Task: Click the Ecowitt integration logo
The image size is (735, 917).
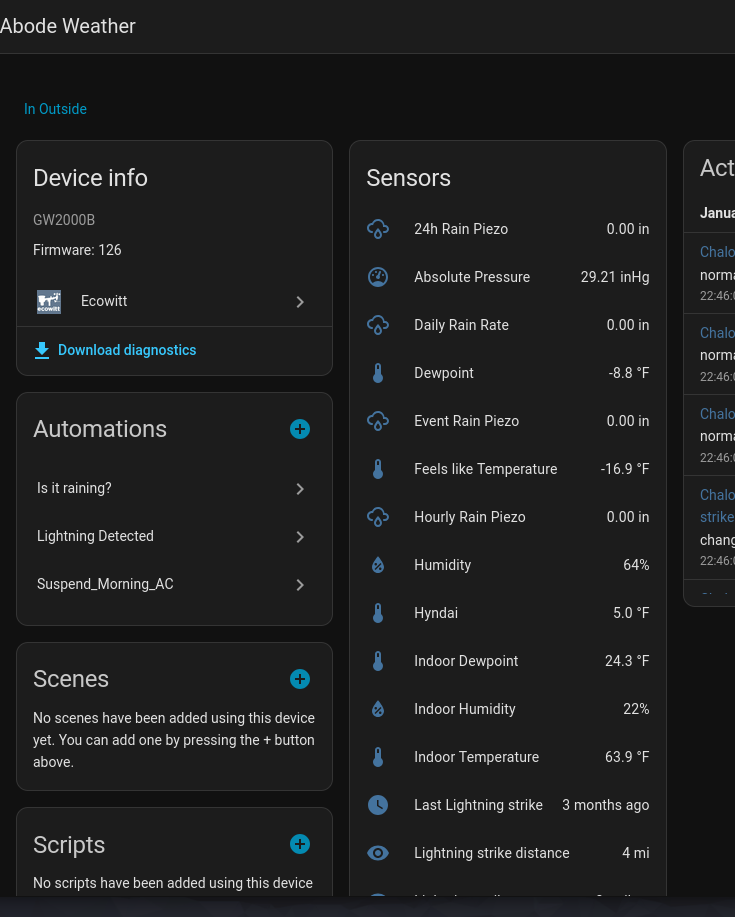Action: pos(49,301)
